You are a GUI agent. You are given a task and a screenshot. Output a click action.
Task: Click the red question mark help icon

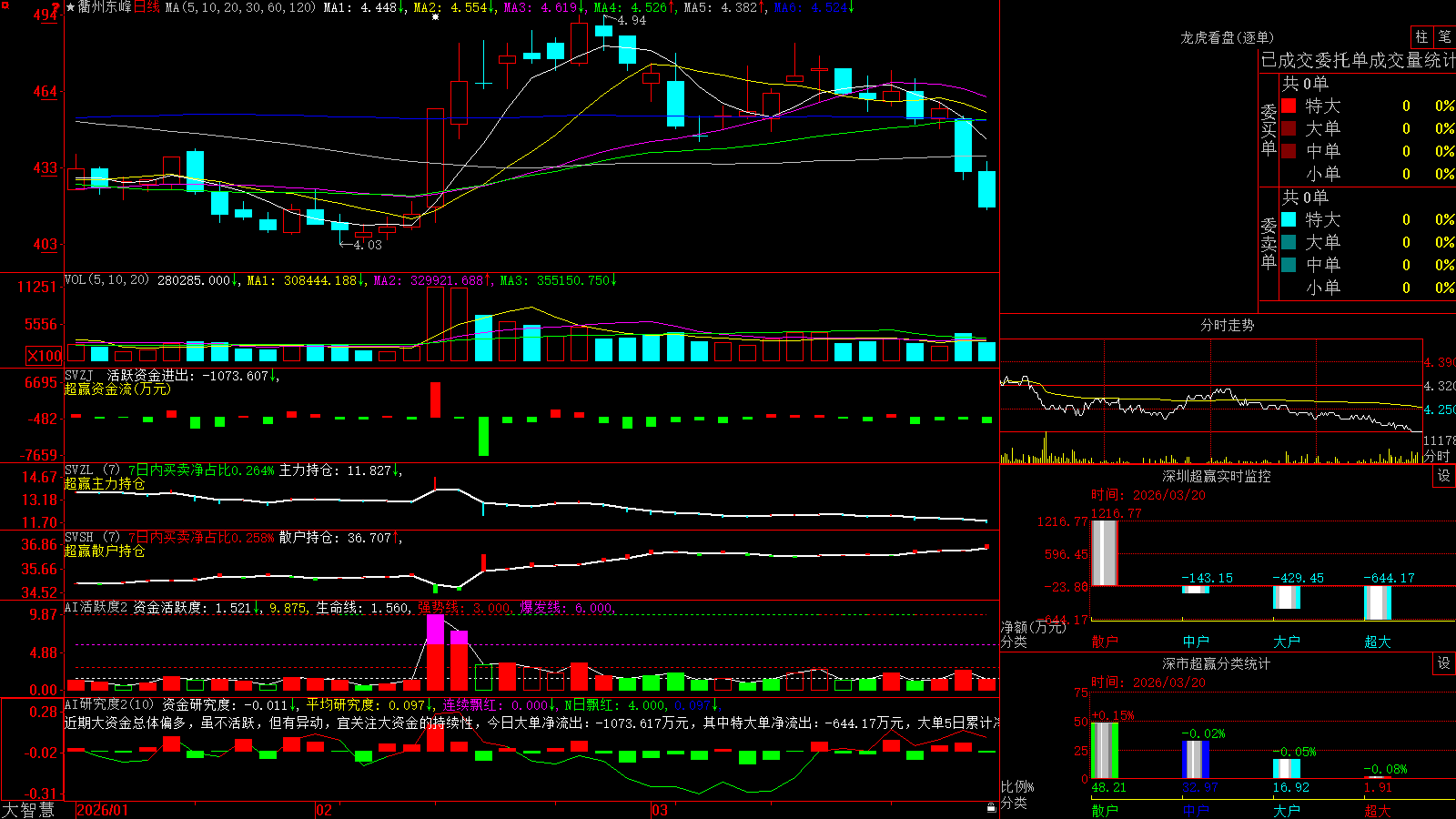click(56, 7)
